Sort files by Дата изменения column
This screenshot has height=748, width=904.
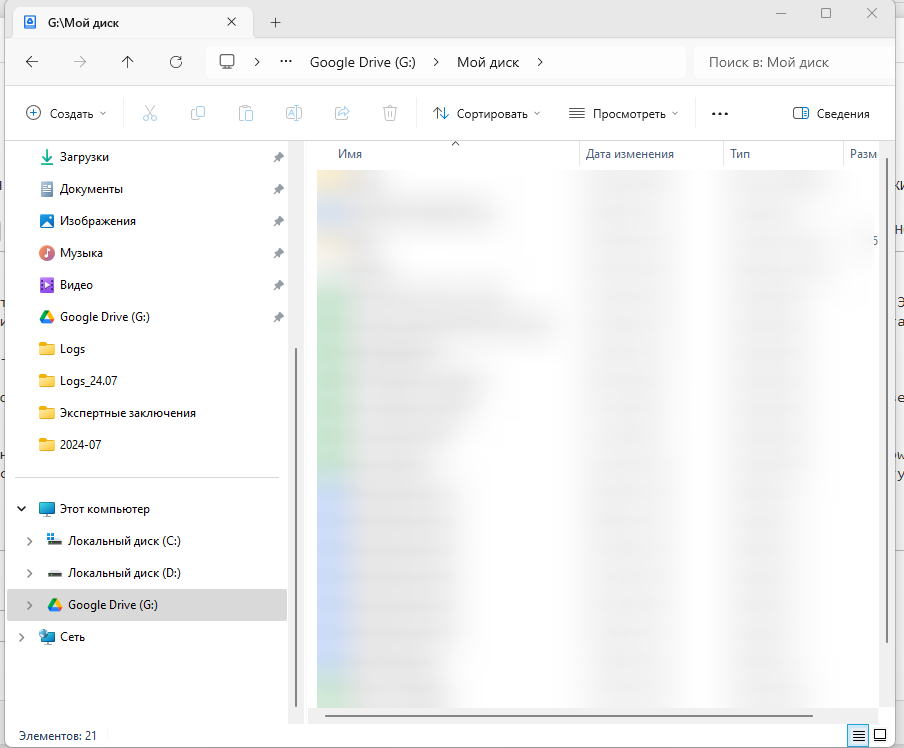coord(630,154)
